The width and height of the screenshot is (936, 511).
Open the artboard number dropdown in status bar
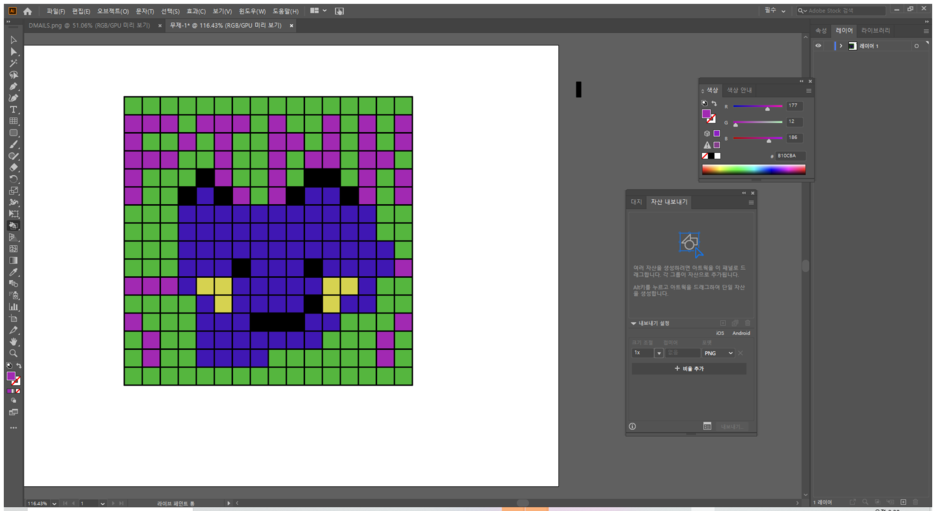(103, 504)
